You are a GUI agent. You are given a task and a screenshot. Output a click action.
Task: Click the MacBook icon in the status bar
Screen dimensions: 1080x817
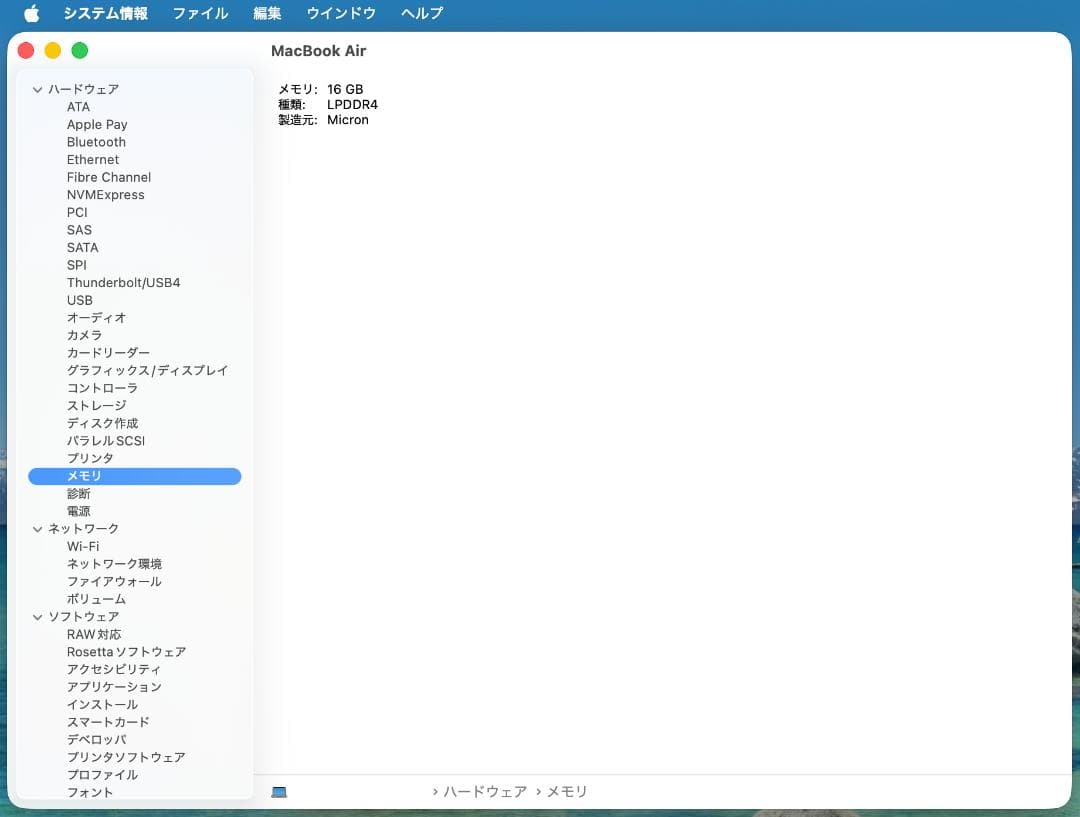coord(280,791)
